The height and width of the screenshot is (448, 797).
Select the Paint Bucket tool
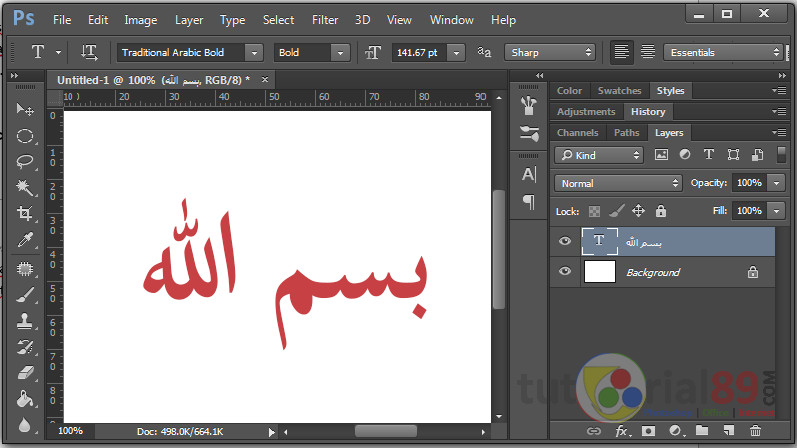tap(24, 400)
